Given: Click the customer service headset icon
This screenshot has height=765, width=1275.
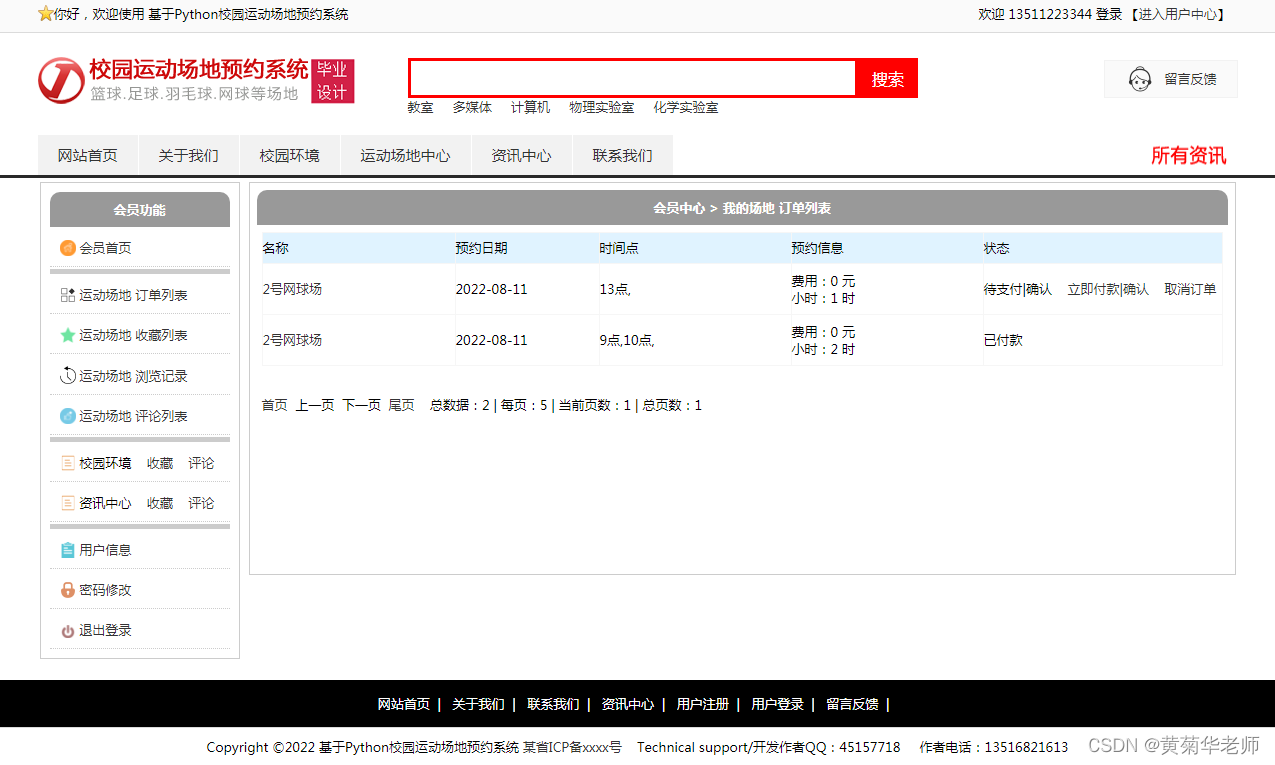Looking at the screenshot, I should click(1140, 79).
